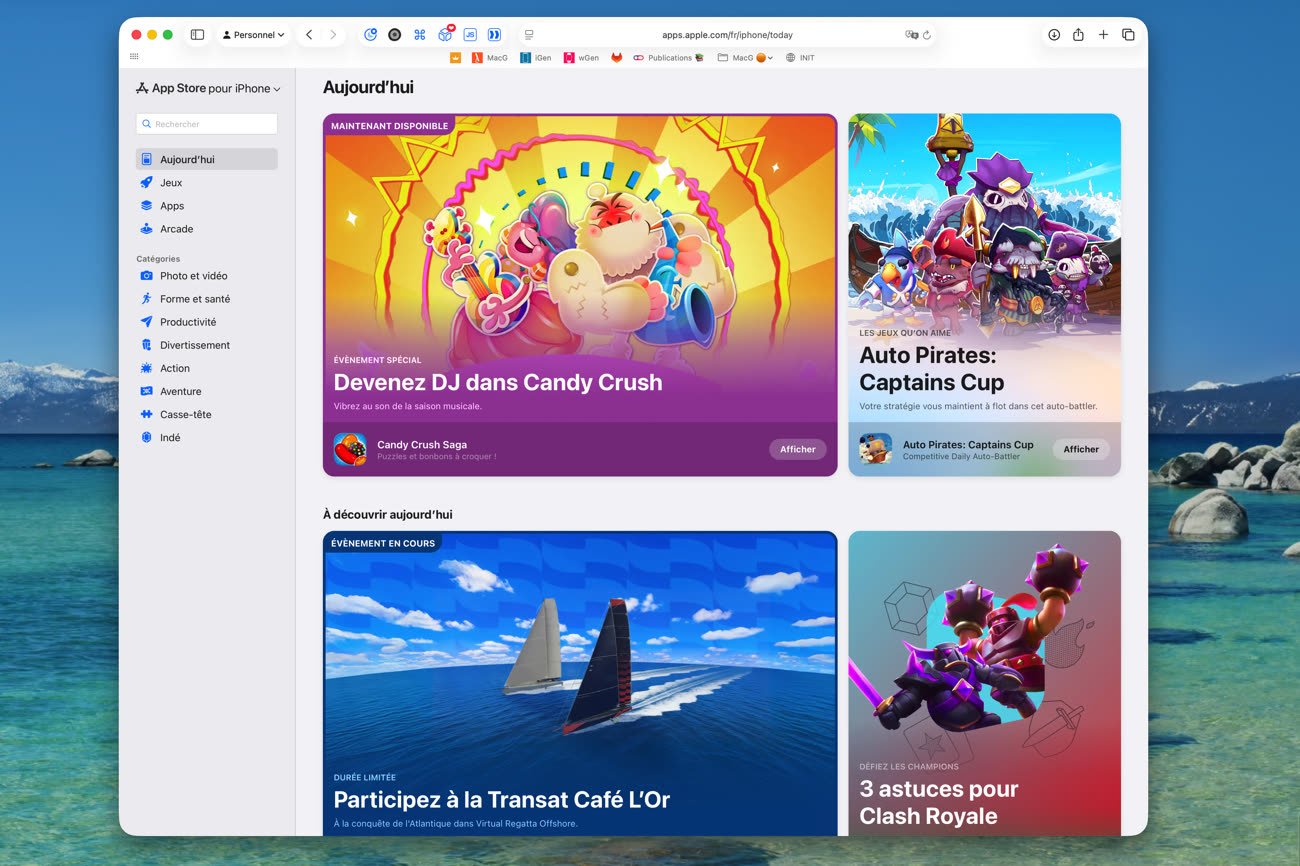Open Safari downloads icon in toolbar
This screenshot has height=866, width=1300.
(x=1054, y=35)
